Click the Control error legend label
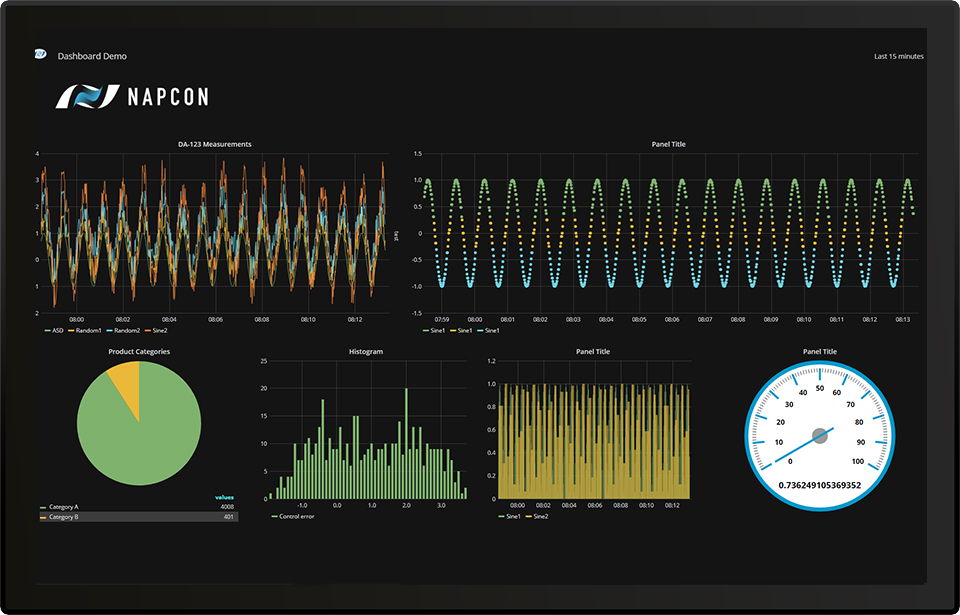 click(x=295, y=516)
